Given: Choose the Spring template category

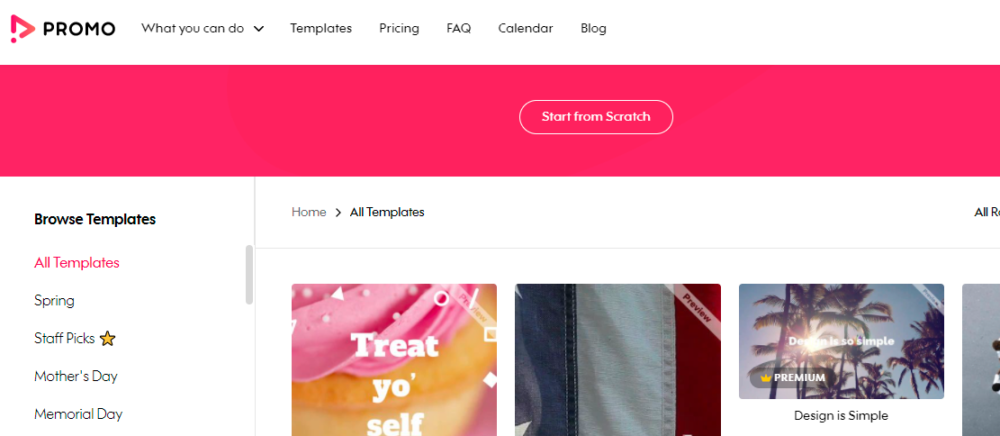Looking at the screenshot, I should (54, 300).
